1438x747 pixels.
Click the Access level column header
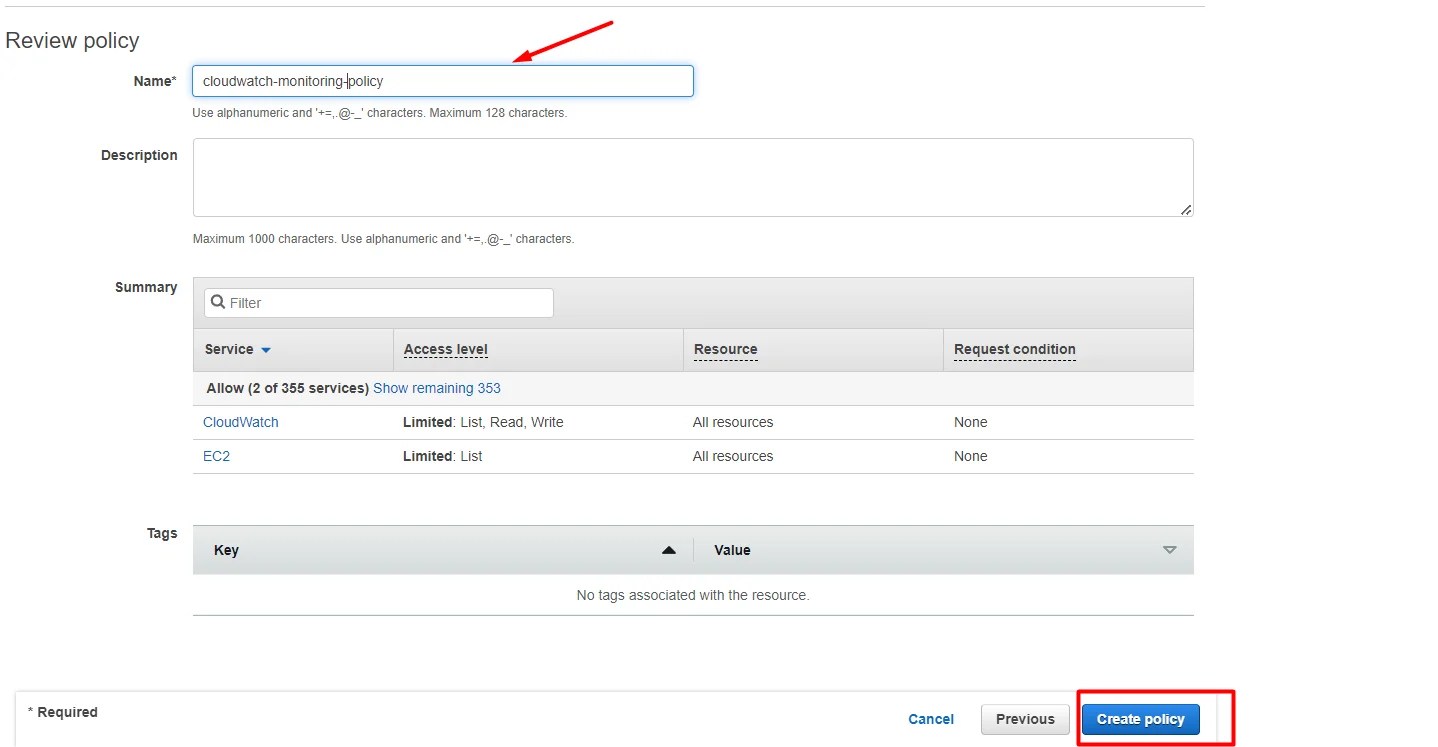(x=445, y=349)
